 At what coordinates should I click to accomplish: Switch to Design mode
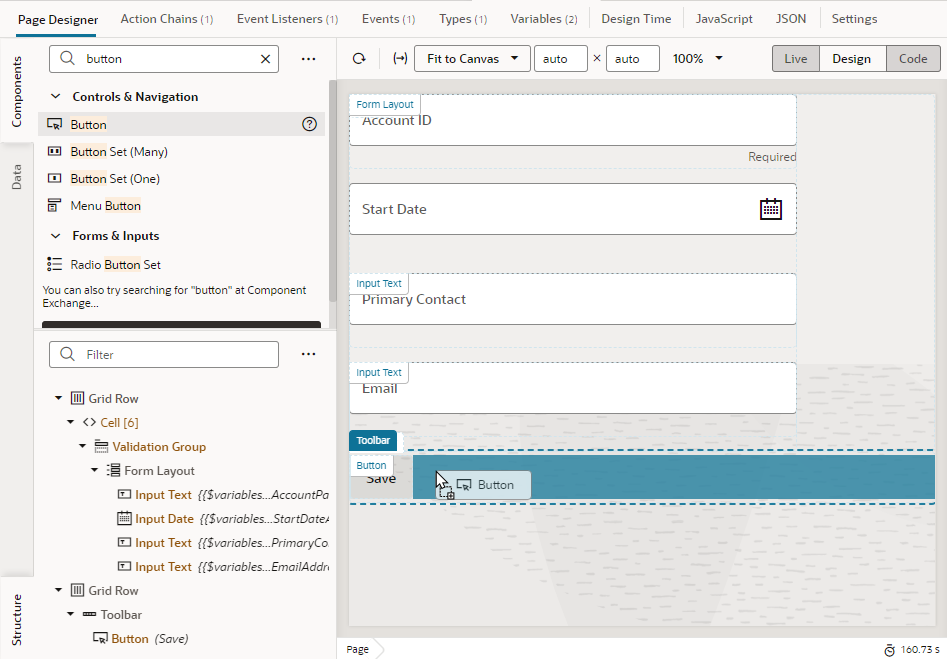(852, 59)
